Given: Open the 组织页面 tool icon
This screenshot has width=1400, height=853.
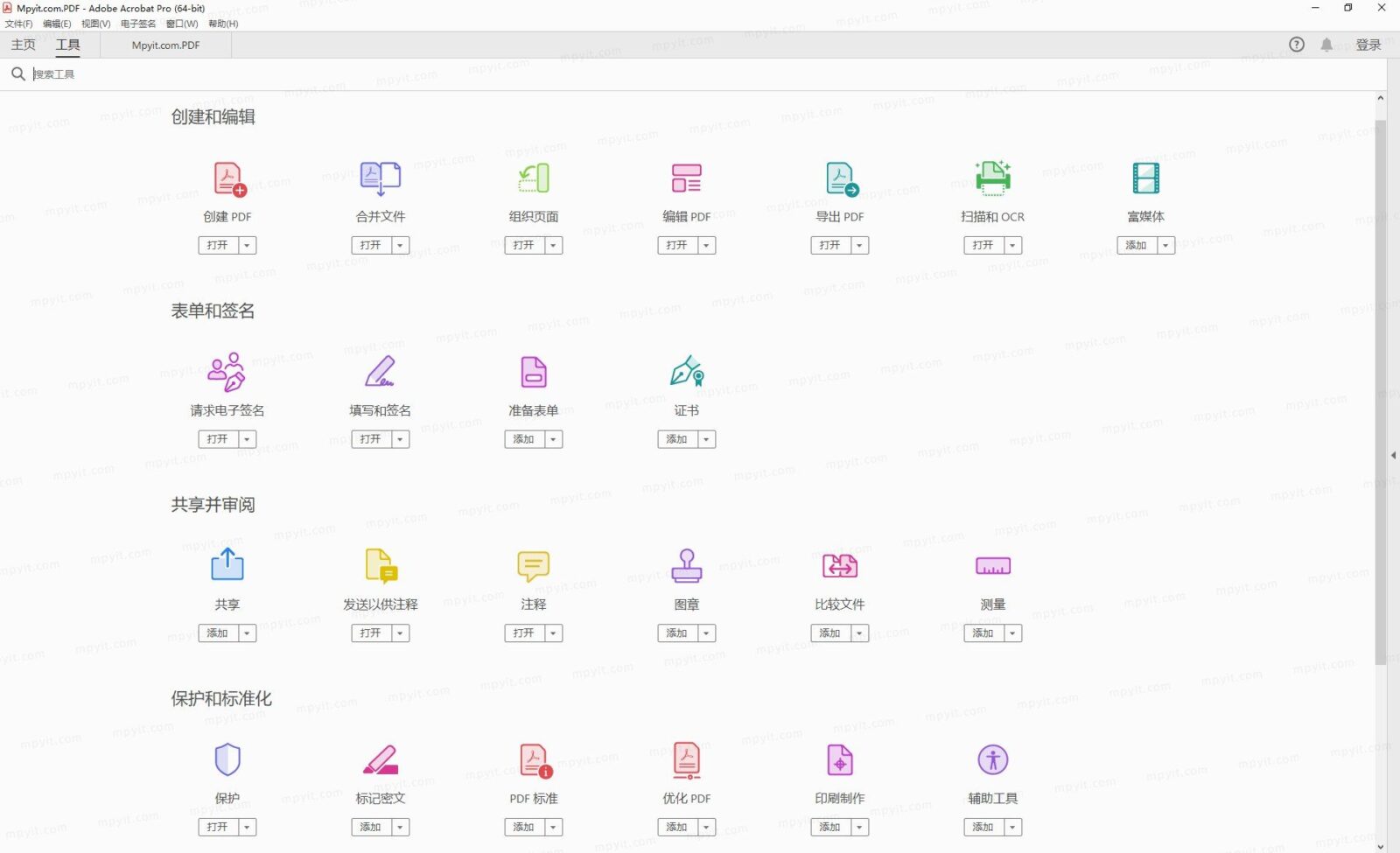Looking at the screenshot, I should point(534,178).
